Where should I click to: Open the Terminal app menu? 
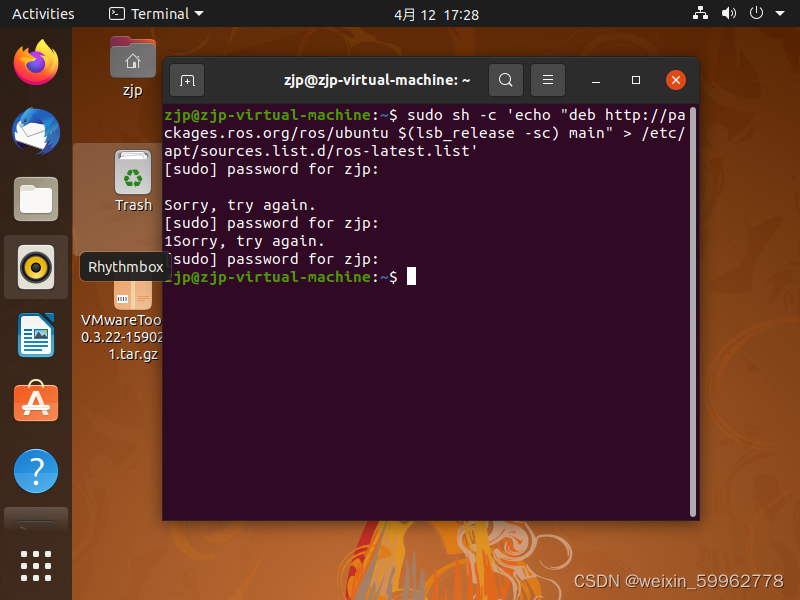pos(156,14)
